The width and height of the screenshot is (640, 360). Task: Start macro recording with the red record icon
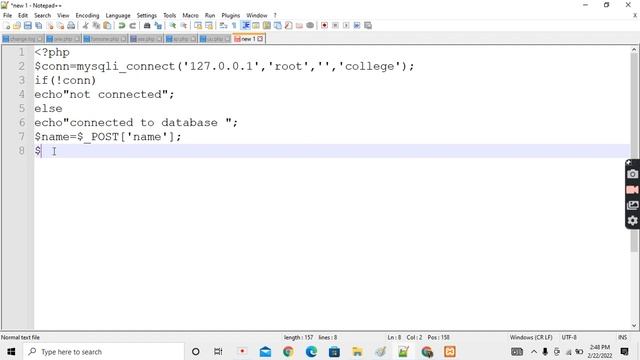324,26
